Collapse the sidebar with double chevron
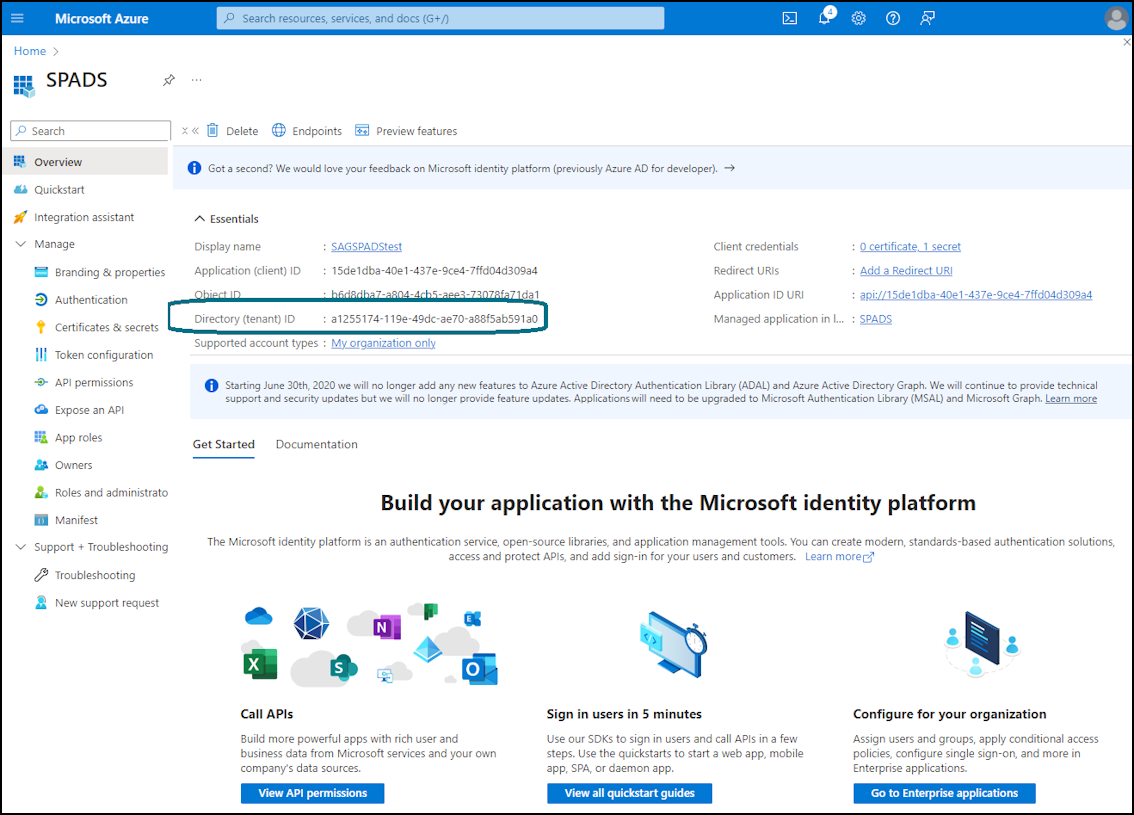Viewport: 1134px width, 815px height. tap(195, 131)
